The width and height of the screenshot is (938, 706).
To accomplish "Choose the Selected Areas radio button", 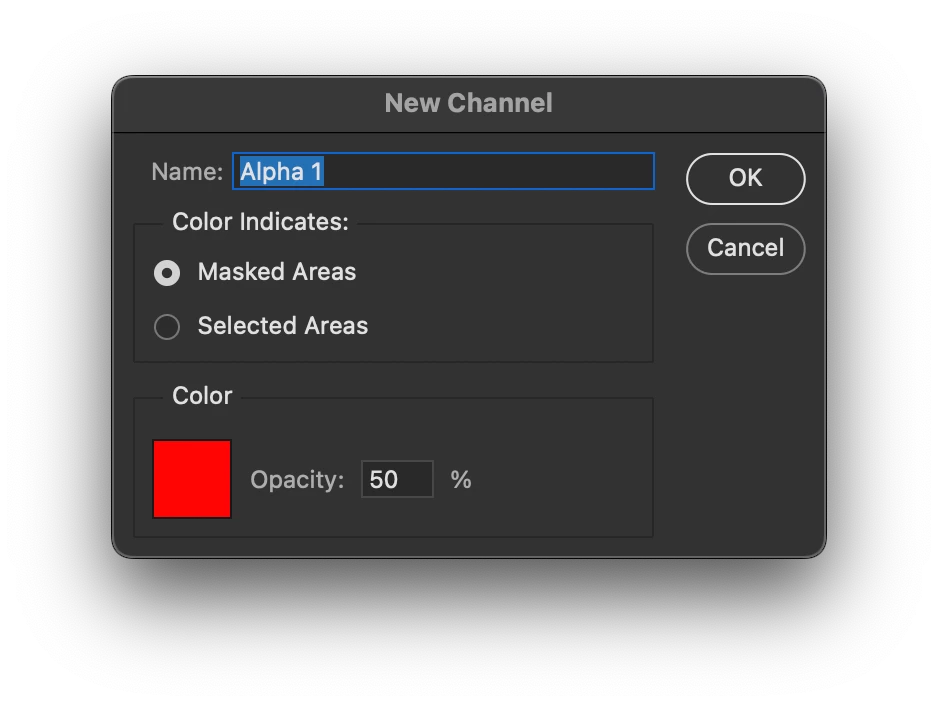I will [x=167, y=327].
